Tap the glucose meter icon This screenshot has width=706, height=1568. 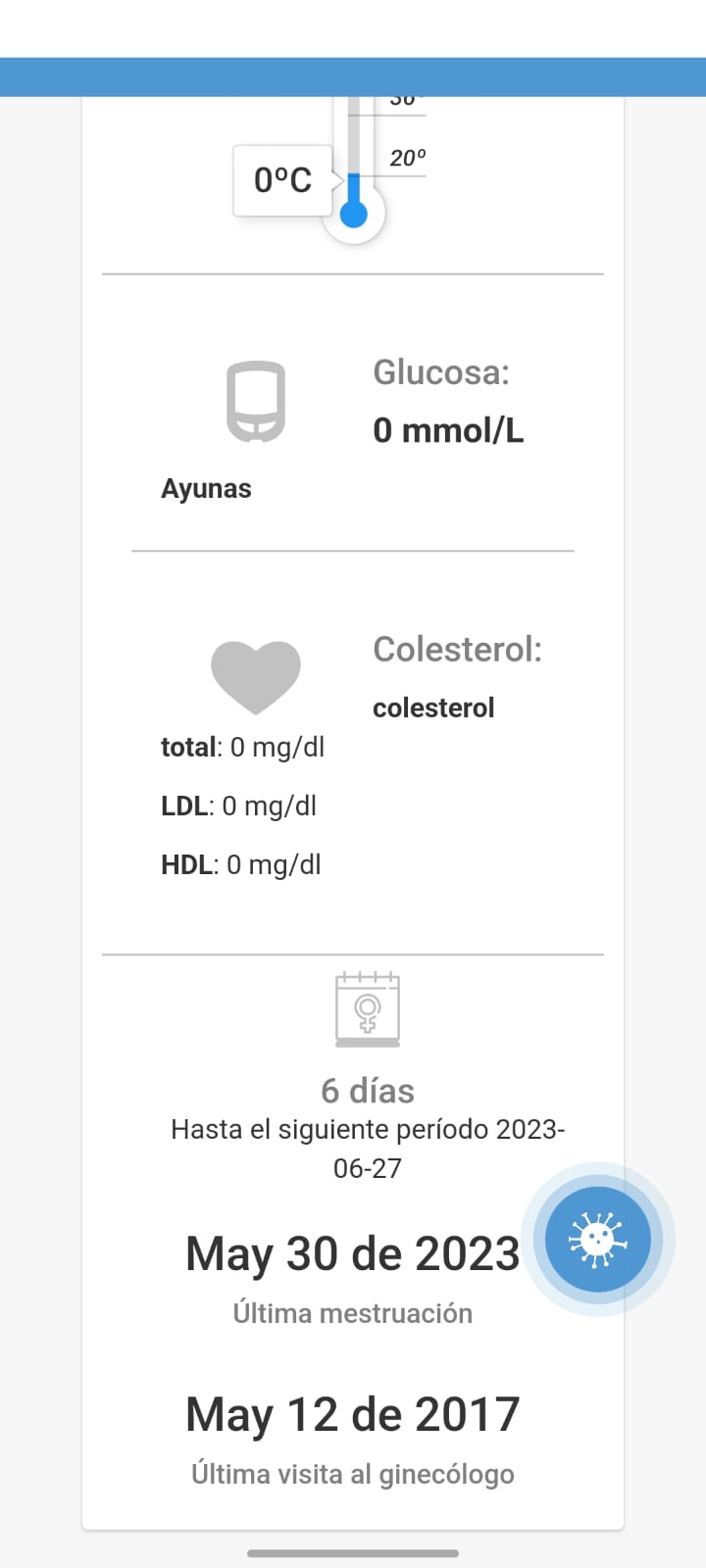click(x=256, y=402)
